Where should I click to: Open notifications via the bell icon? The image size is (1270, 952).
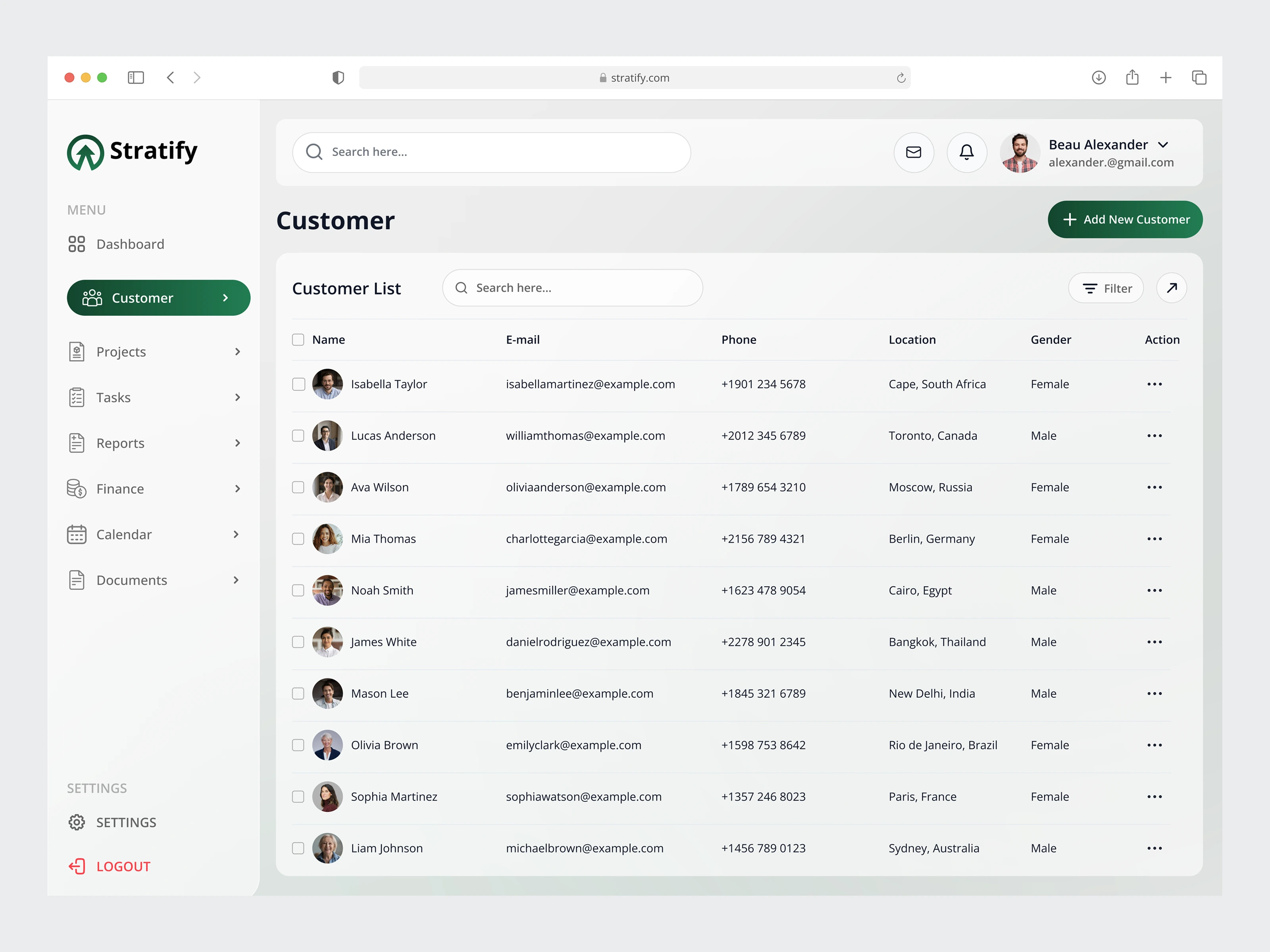click(967, 153)
